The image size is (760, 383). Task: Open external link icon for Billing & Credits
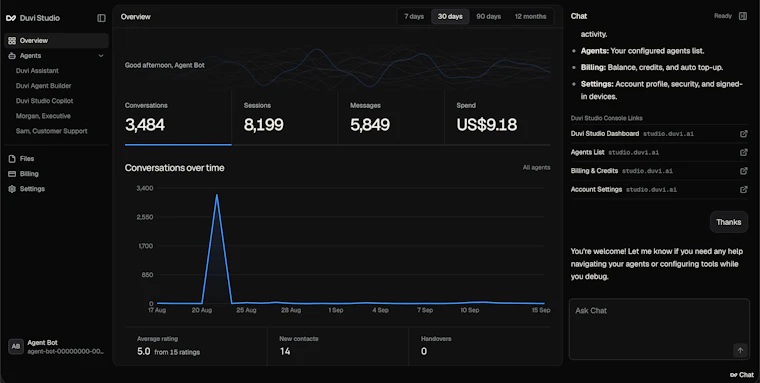click(744, 171)
